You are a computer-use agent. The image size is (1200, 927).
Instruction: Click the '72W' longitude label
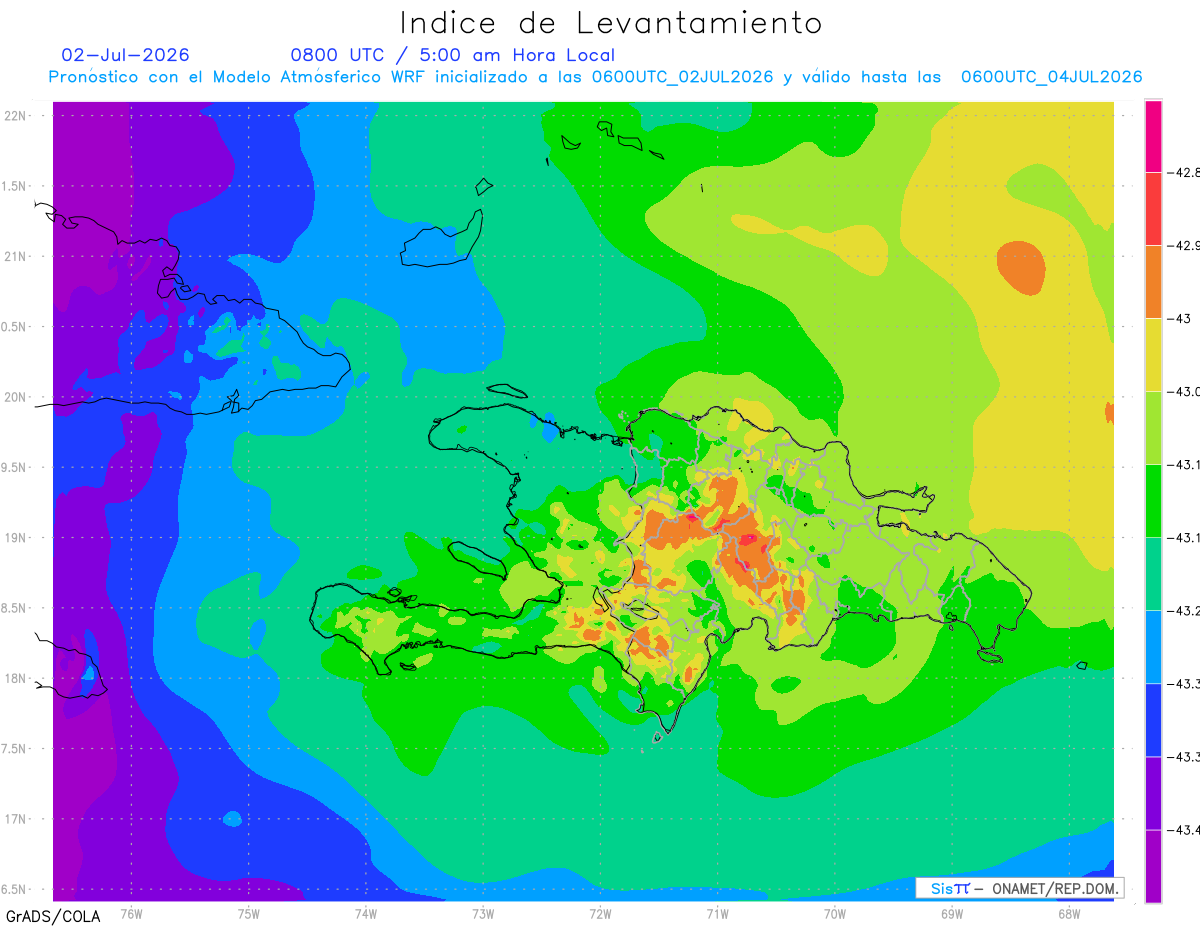click(600, 913)
